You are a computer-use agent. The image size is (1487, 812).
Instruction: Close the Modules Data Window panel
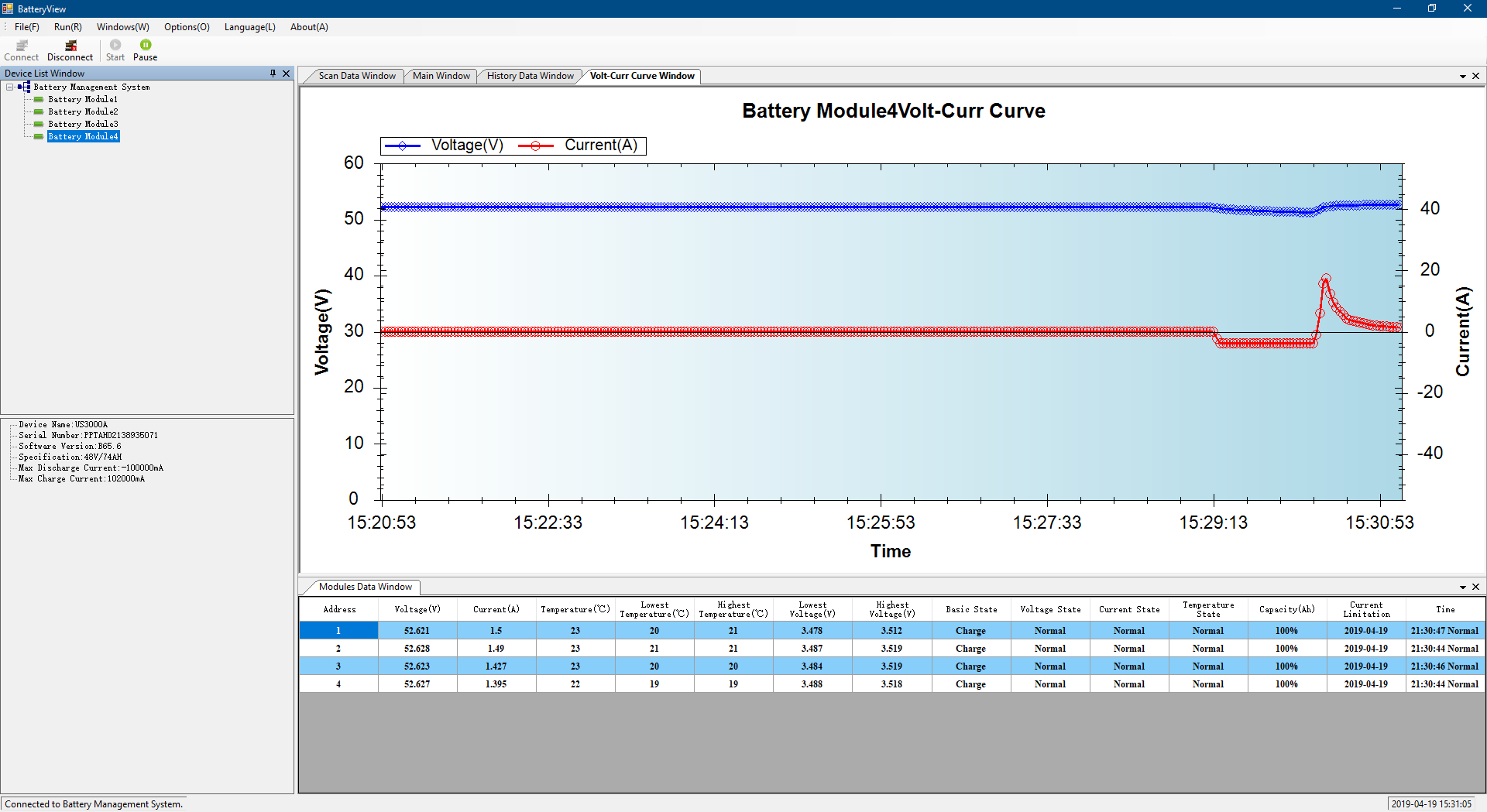click(x=1475, y=587)
